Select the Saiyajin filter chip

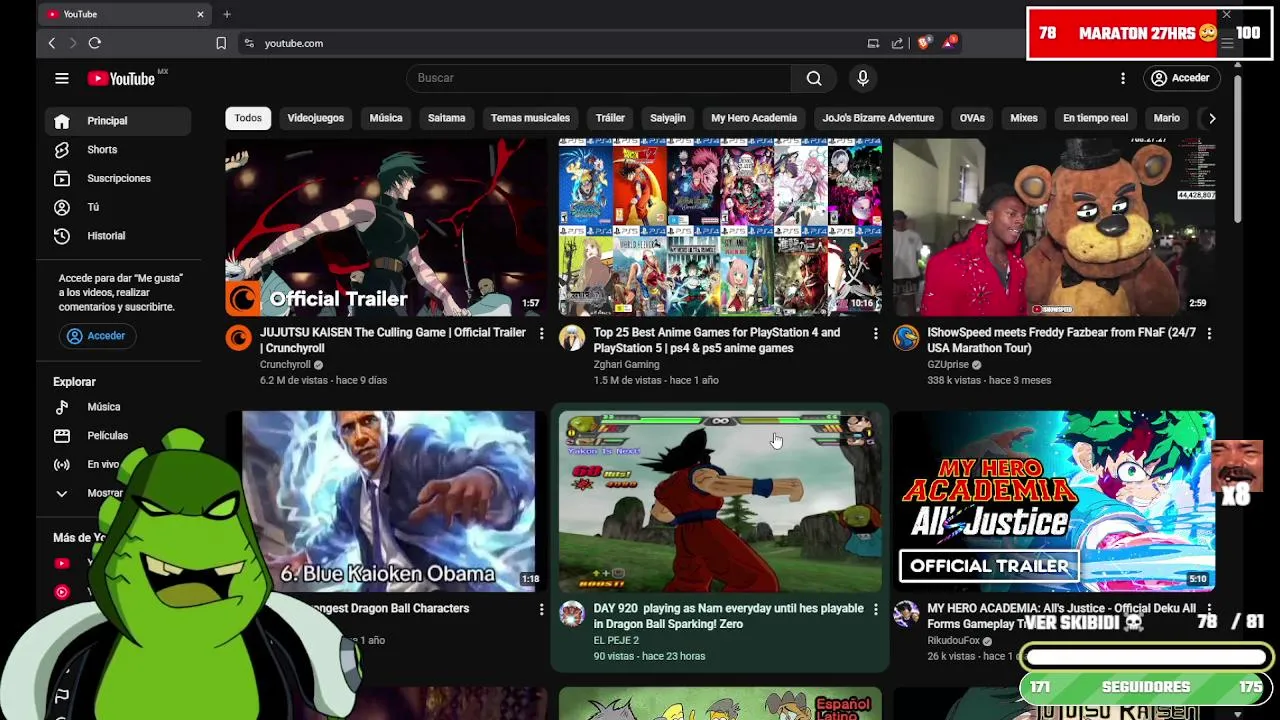click(x=668, y=118)
